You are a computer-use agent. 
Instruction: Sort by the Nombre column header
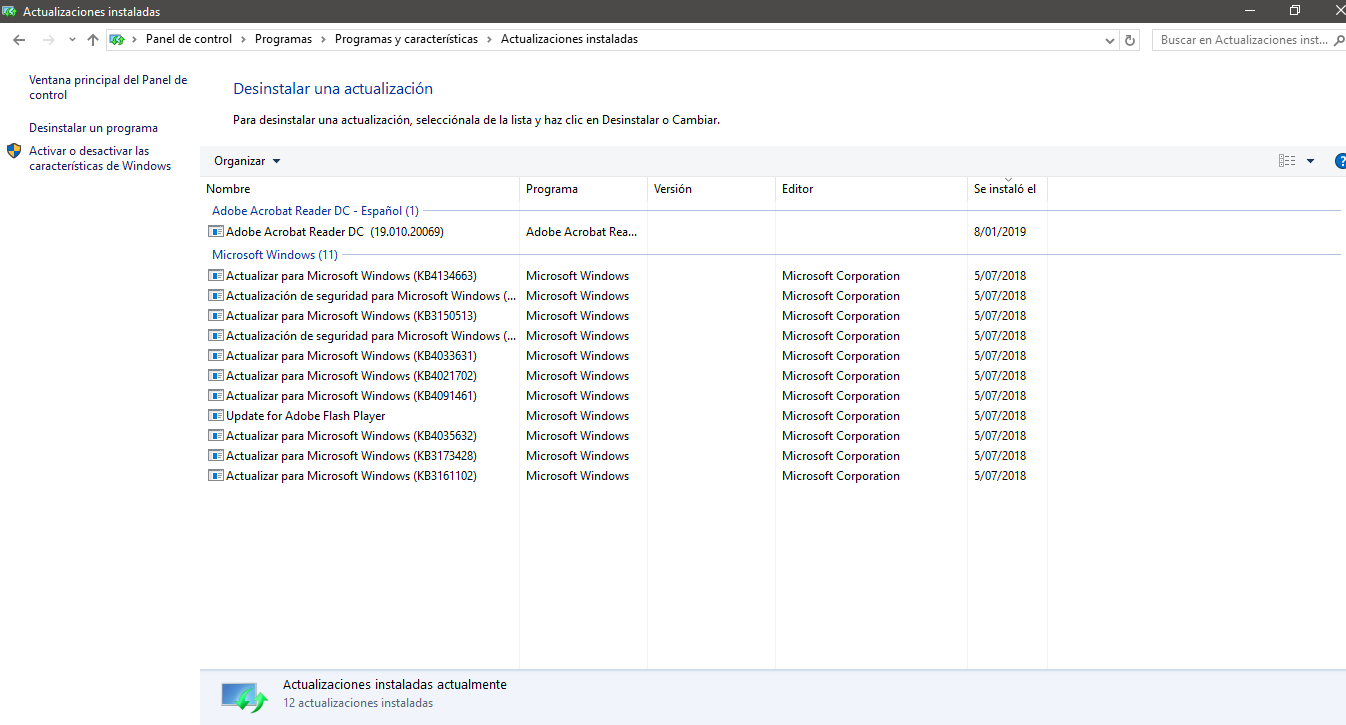[362, 189]
